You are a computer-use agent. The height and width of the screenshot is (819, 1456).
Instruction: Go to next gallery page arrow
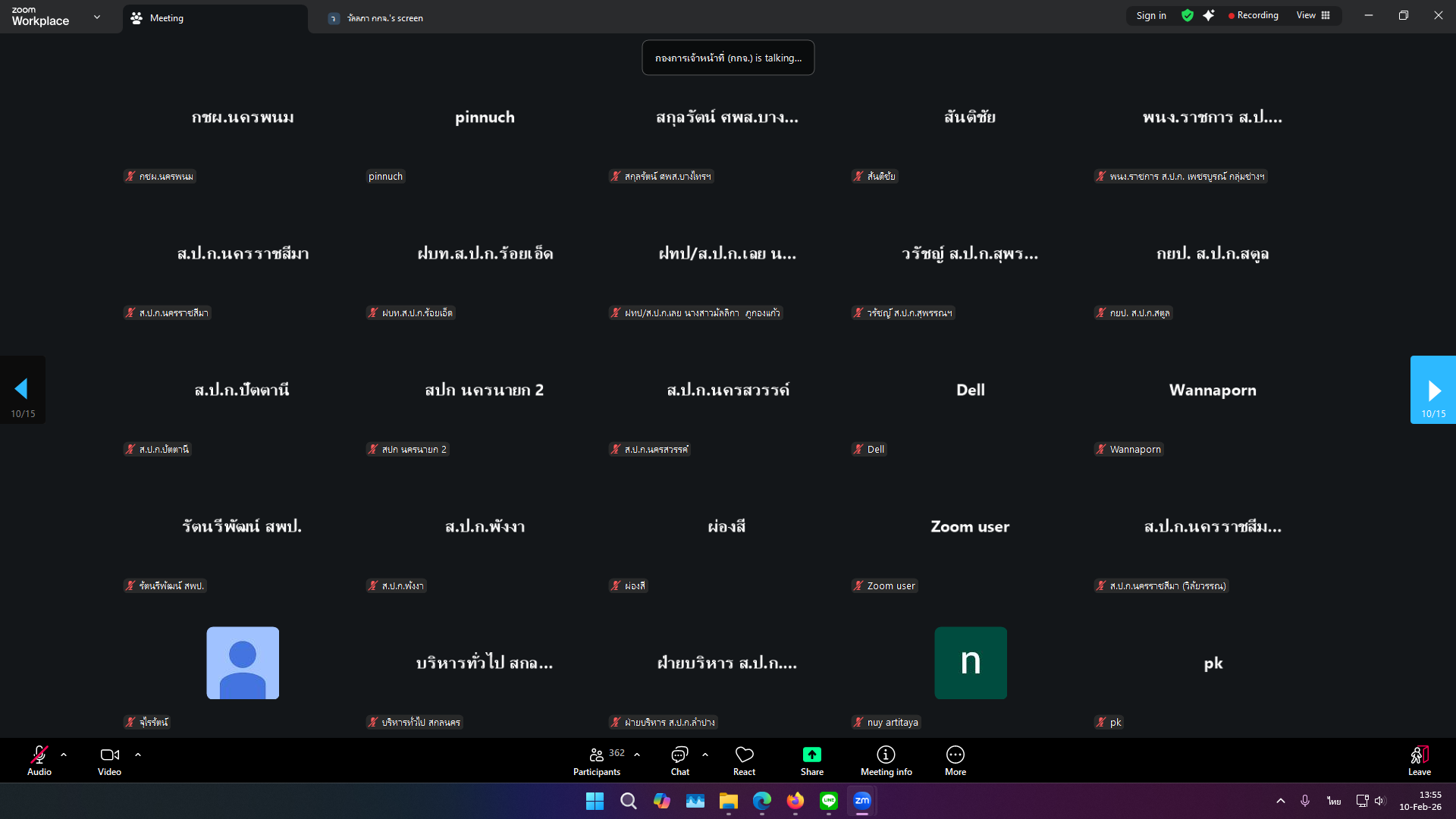(1433, 390)
